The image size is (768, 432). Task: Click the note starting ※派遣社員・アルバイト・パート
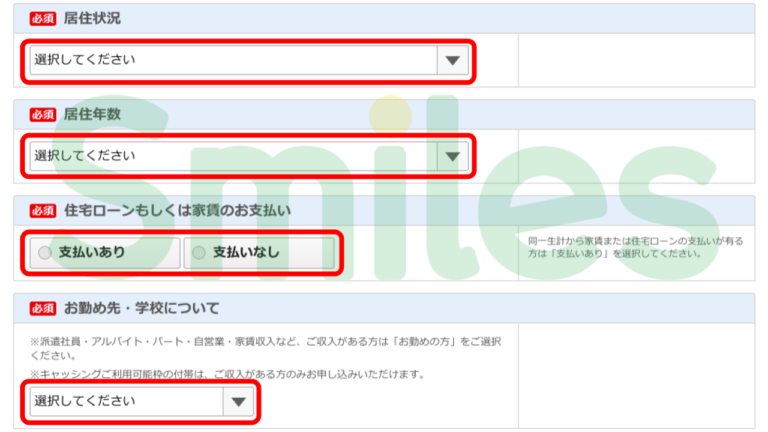point(265,348)
